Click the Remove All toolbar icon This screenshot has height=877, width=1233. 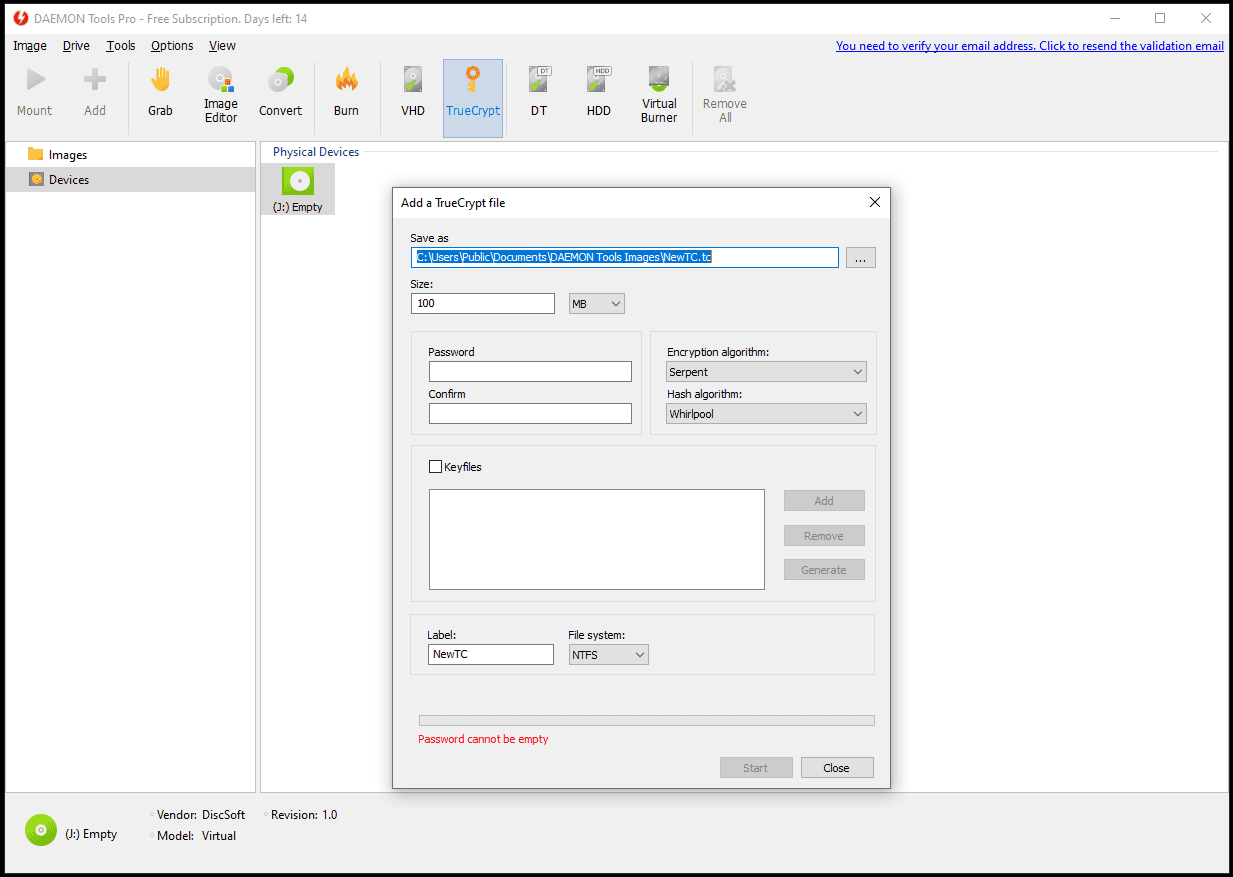[x=725, y=96]
